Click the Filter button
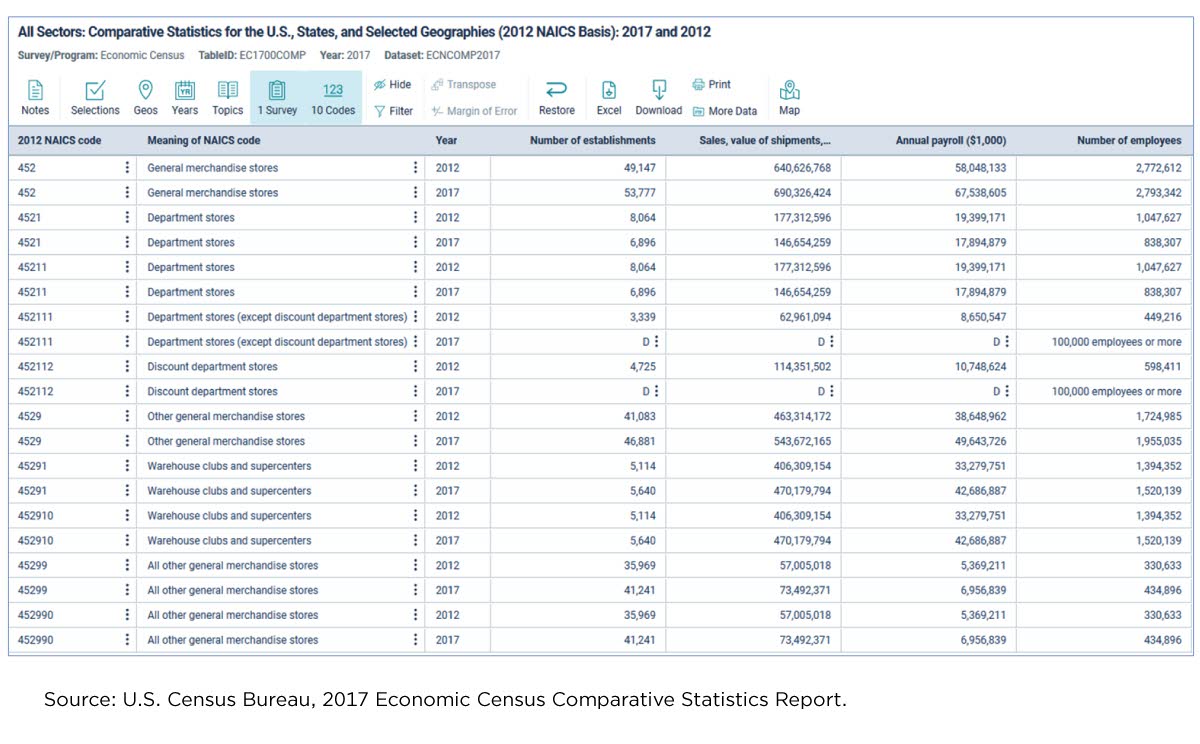 coord(393,111)
